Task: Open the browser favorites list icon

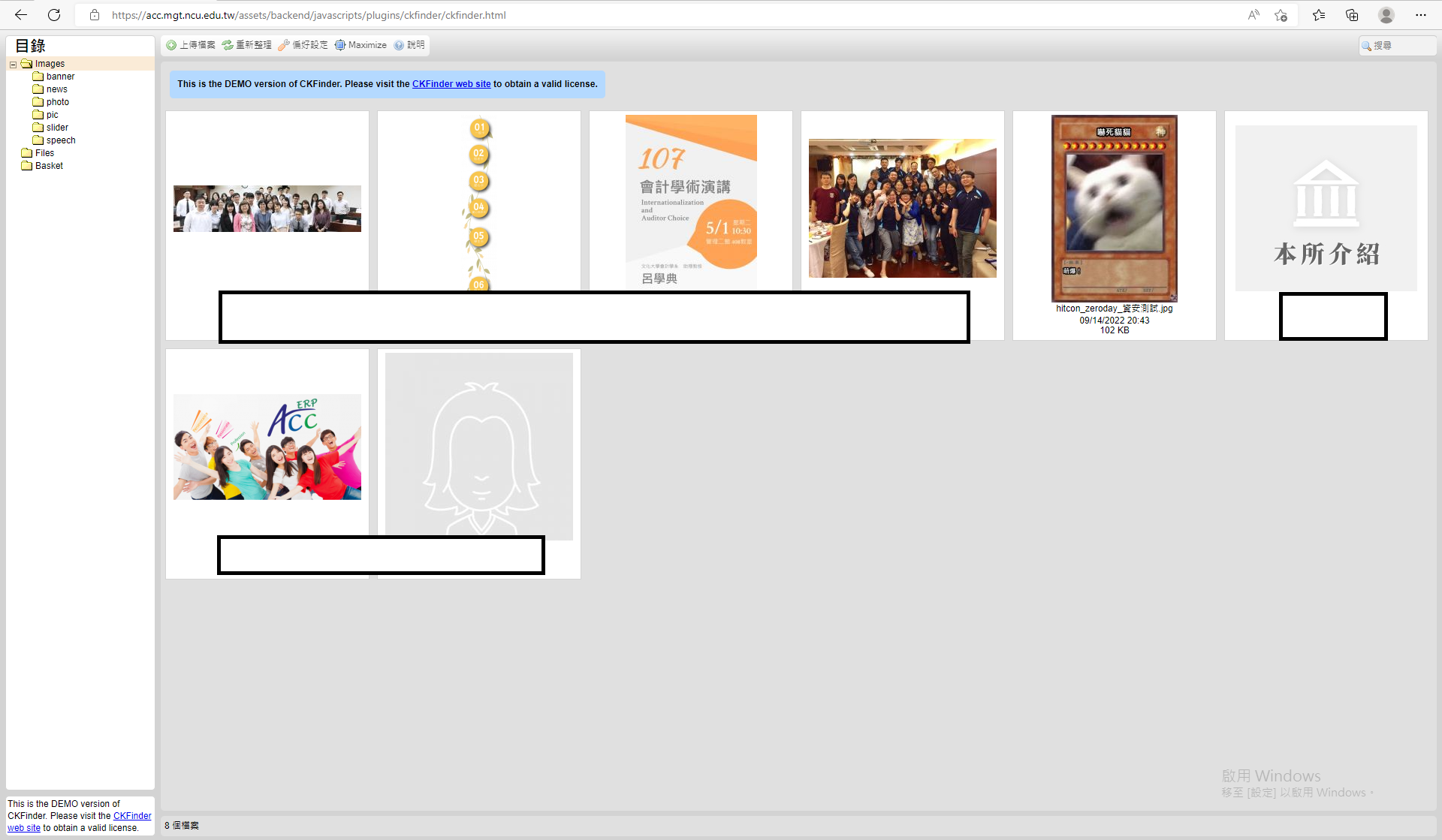Action: [x=1319, y=15]
